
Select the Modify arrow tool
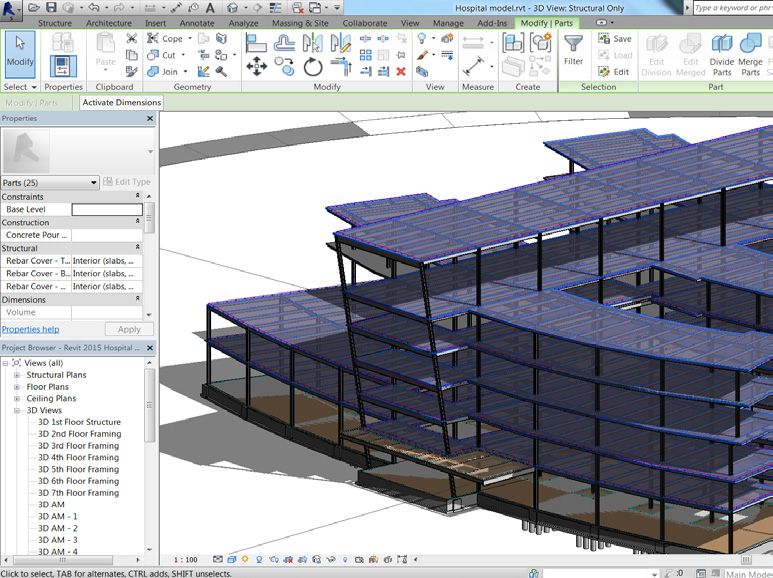point(20,52)
